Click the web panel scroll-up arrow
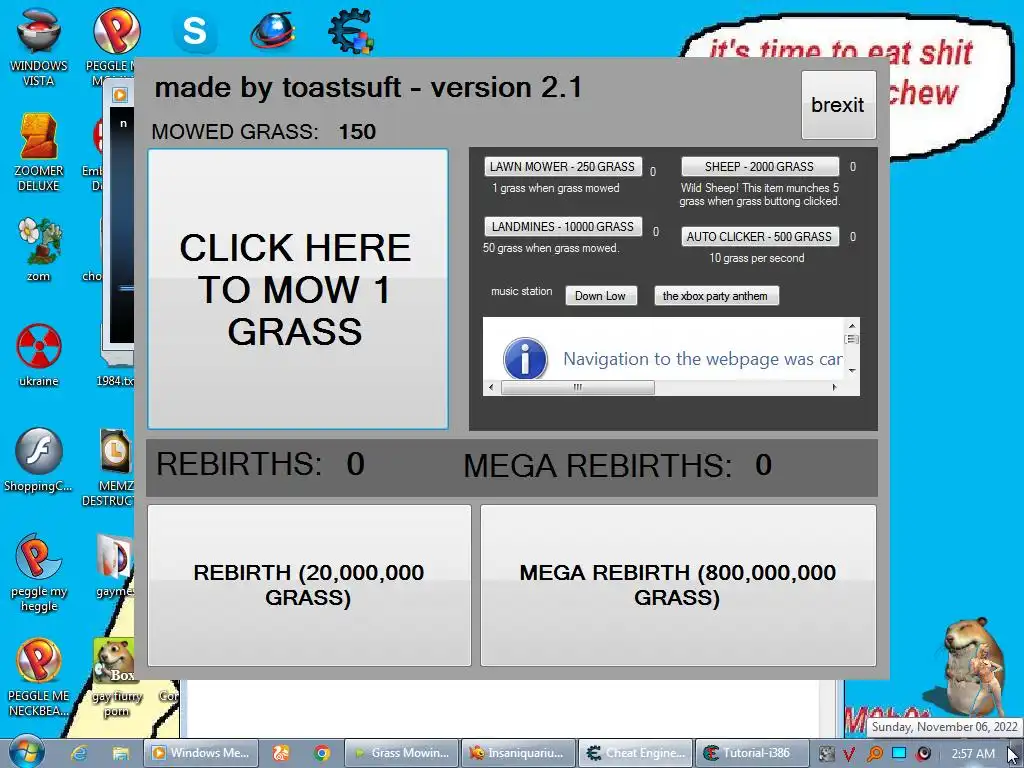Viewport: 1024px width, 768px height. (852, 325)
